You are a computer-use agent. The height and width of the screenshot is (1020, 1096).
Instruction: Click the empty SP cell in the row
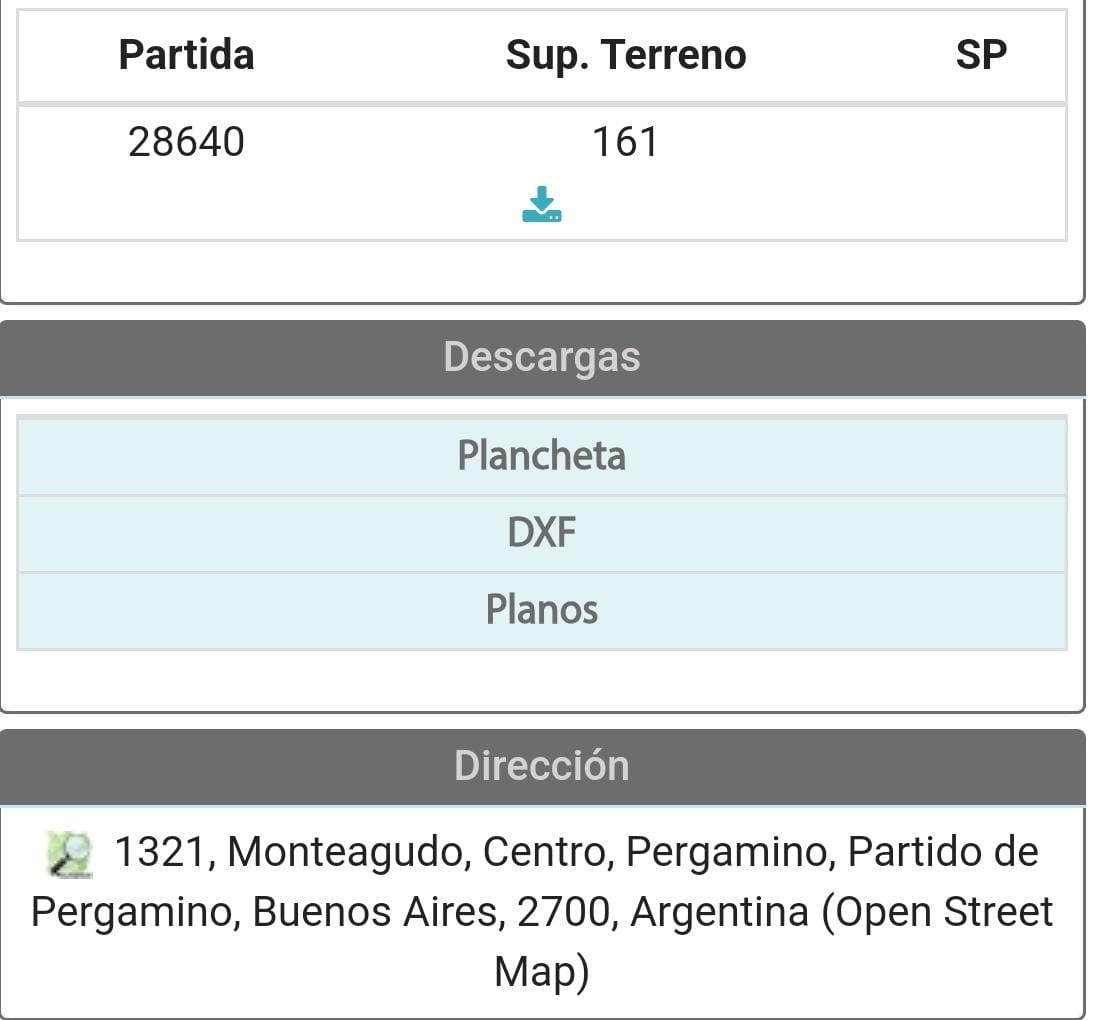pos(980,172)
